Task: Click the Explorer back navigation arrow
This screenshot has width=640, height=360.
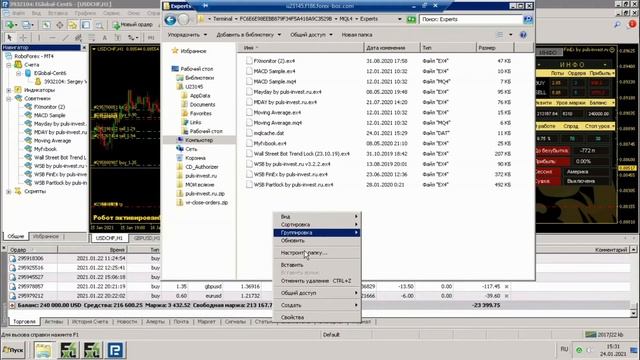Action: [x=170, y=19]
